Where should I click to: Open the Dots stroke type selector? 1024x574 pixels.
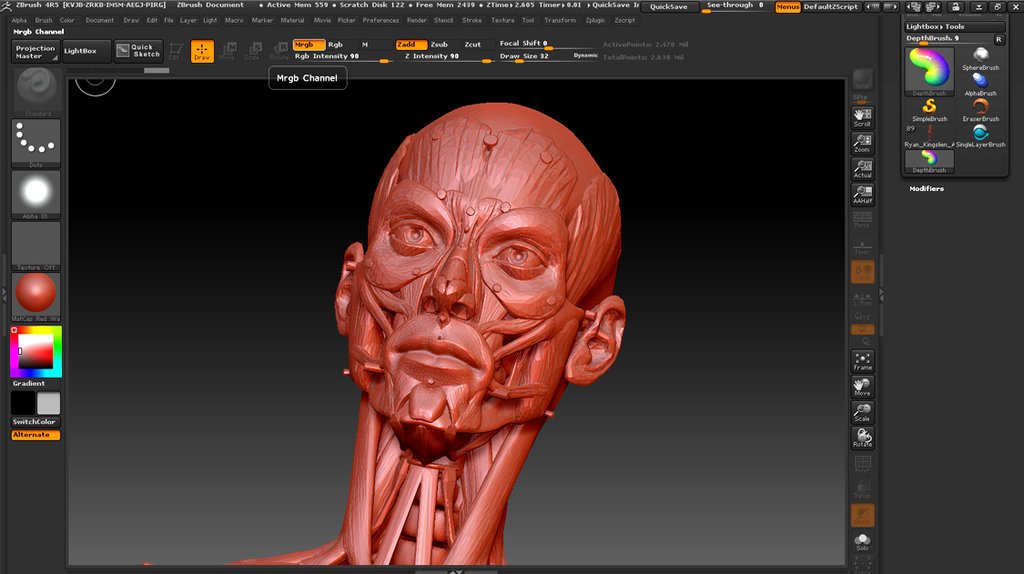36,143
